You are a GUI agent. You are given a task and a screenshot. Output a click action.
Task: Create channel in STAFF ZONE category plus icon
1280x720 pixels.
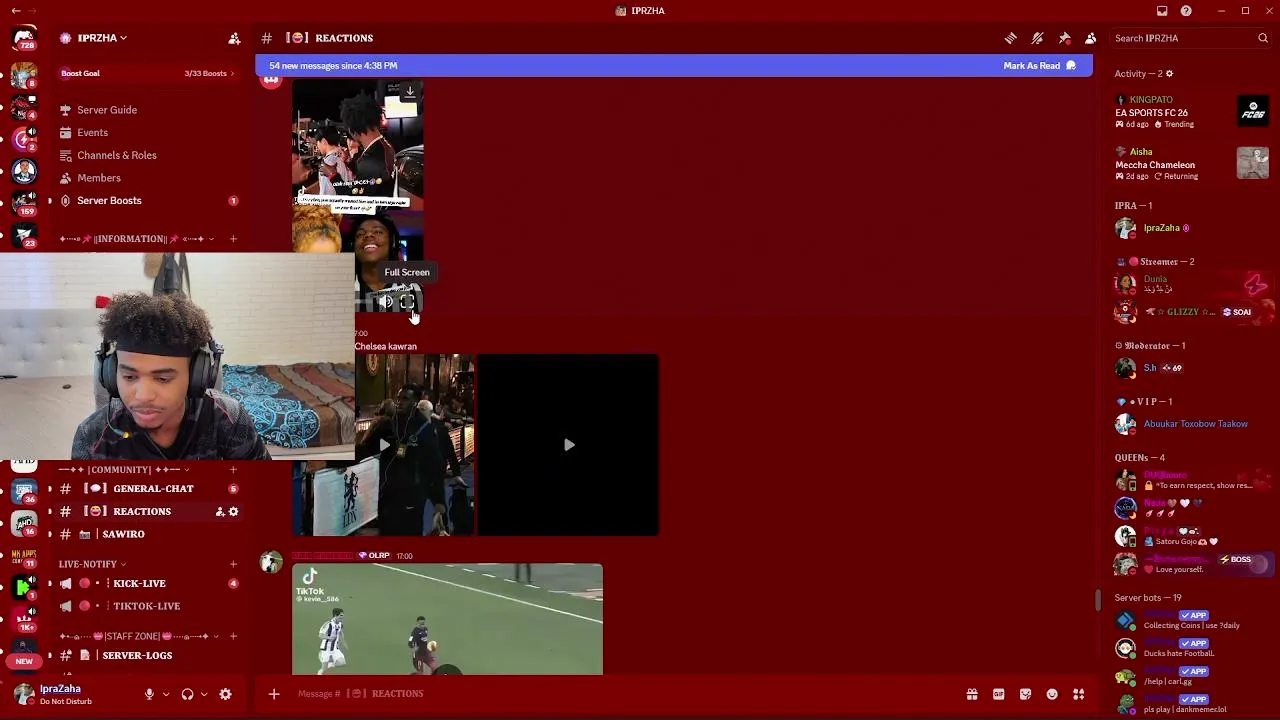pyautogui.click(x=233, y=636)
